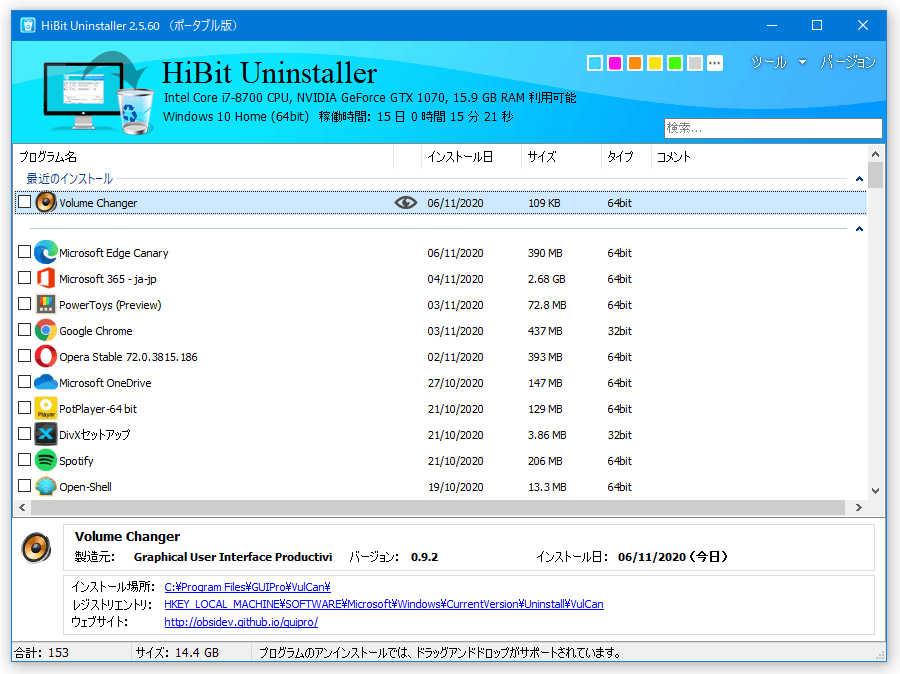Click the DivX setup icon
900x674 pixels.
[x=46, y=434]
